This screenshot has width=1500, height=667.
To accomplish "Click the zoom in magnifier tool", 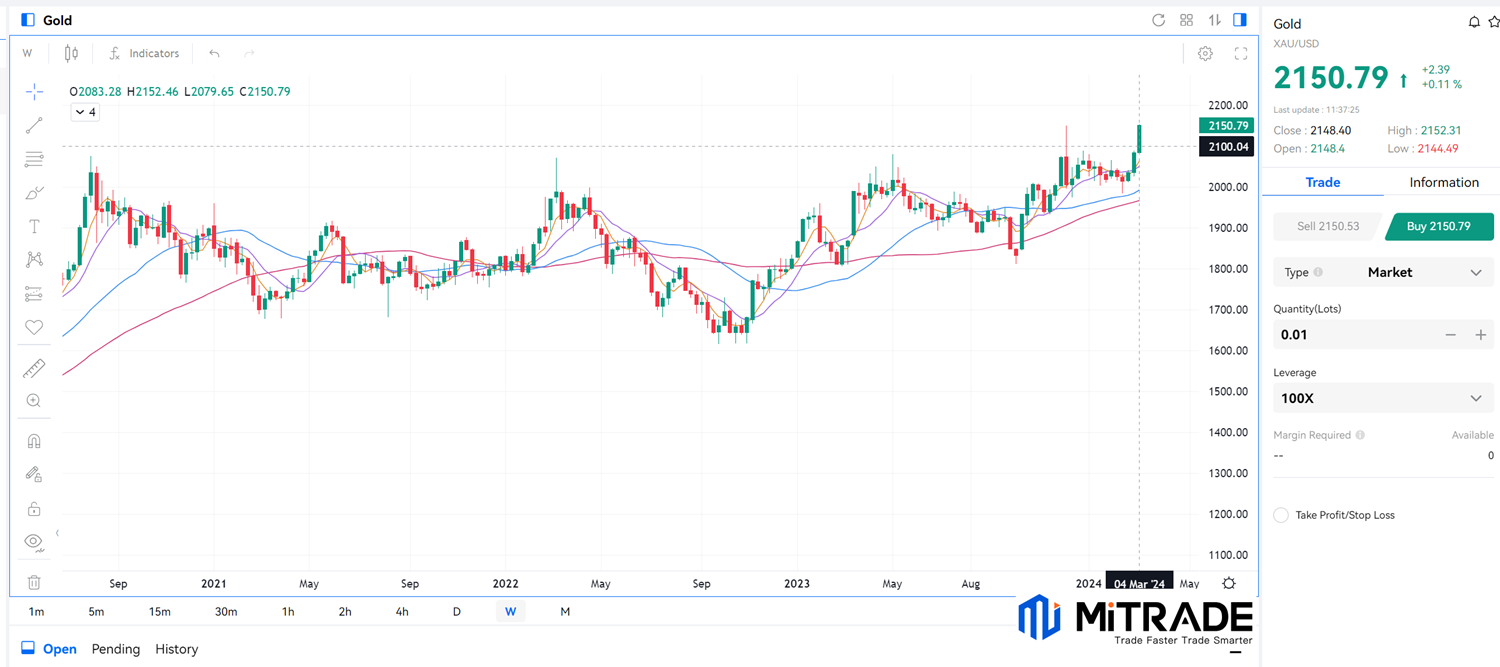I will [34, 401].
